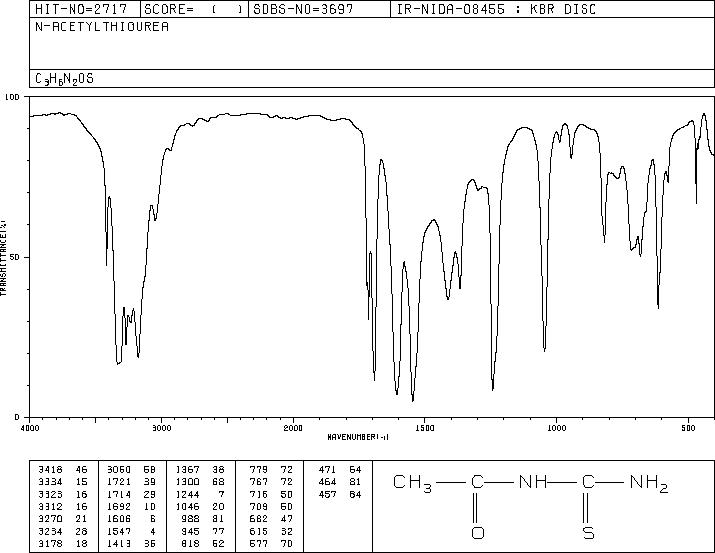Click the sulfur atom S in the structure

588,532
